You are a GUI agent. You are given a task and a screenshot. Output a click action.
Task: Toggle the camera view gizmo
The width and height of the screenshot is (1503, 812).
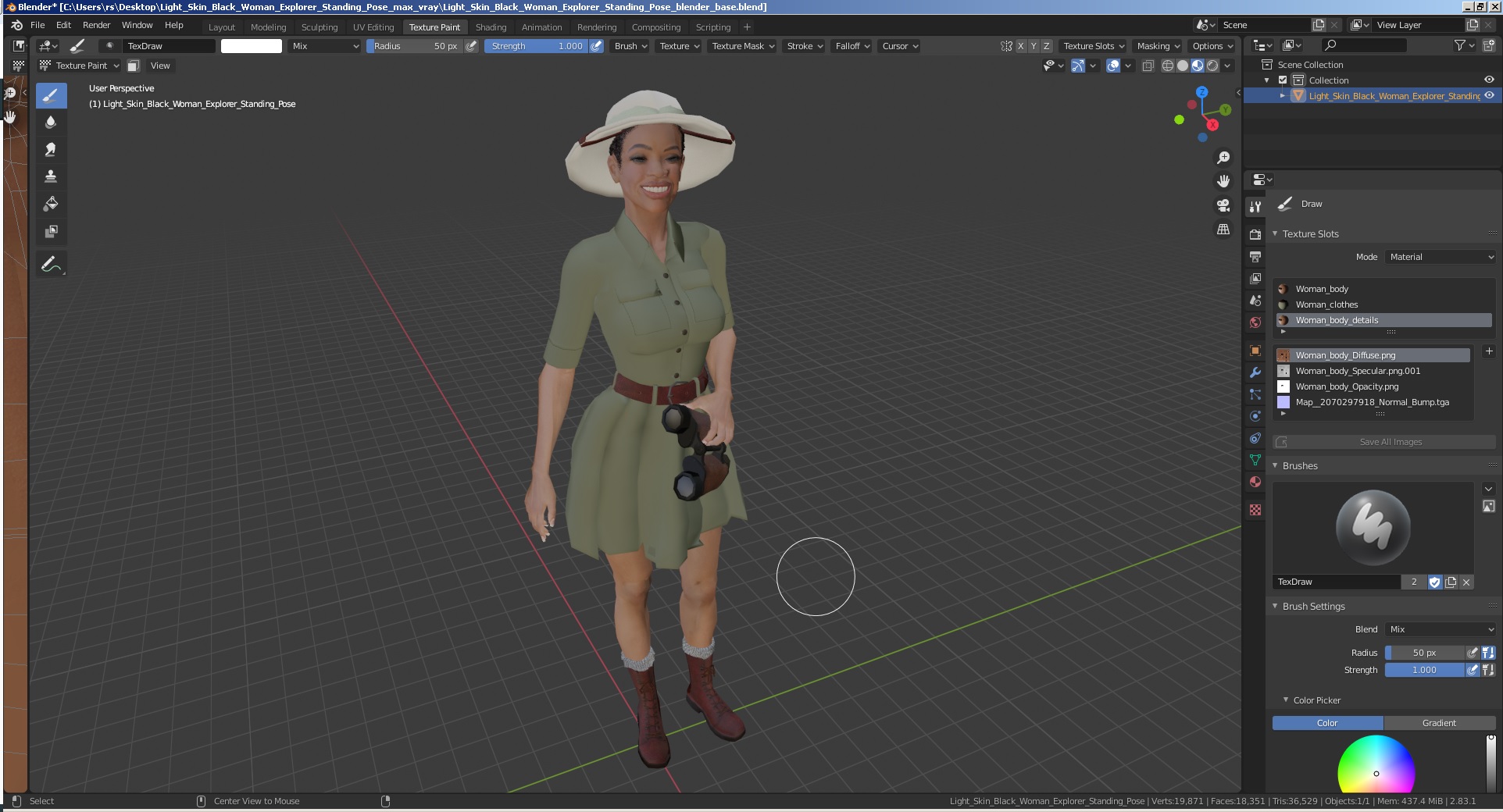(x=1223, y=205)
